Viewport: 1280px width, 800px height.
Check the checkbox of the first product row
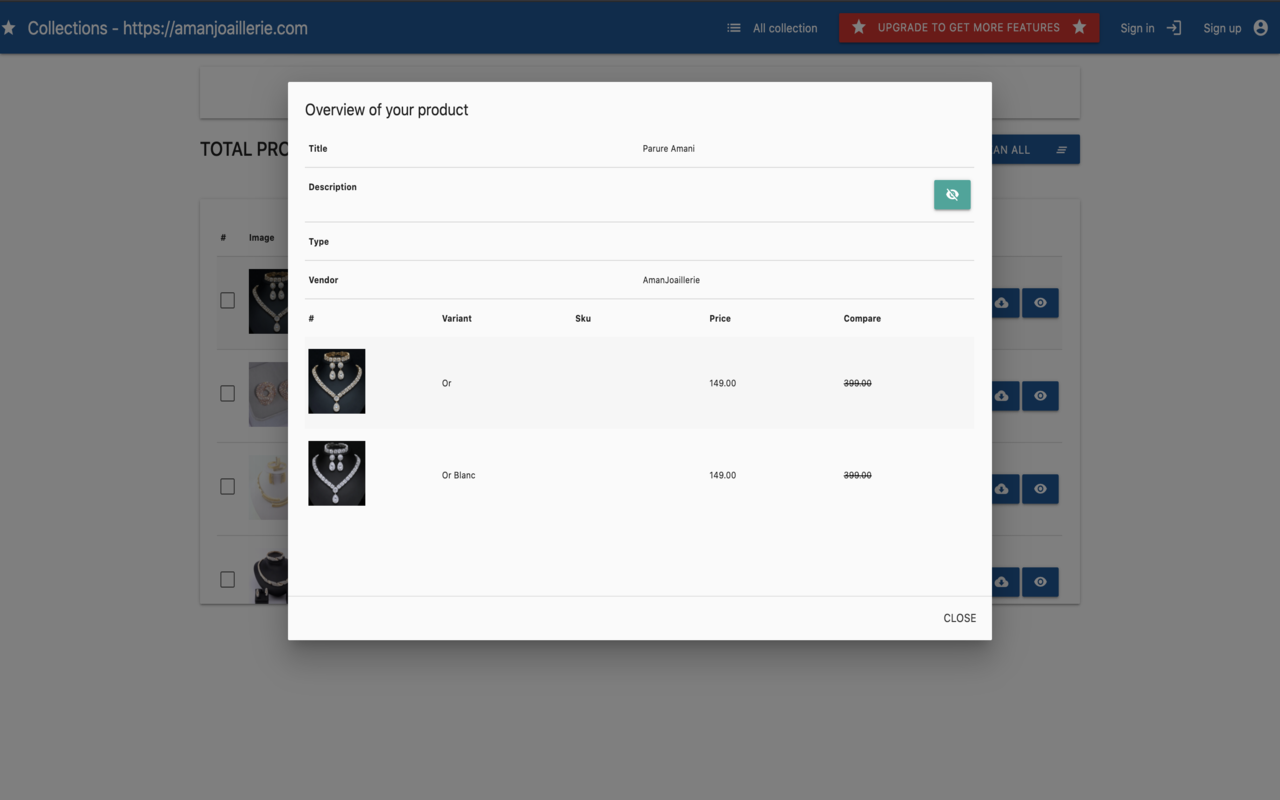pos(227,301)
